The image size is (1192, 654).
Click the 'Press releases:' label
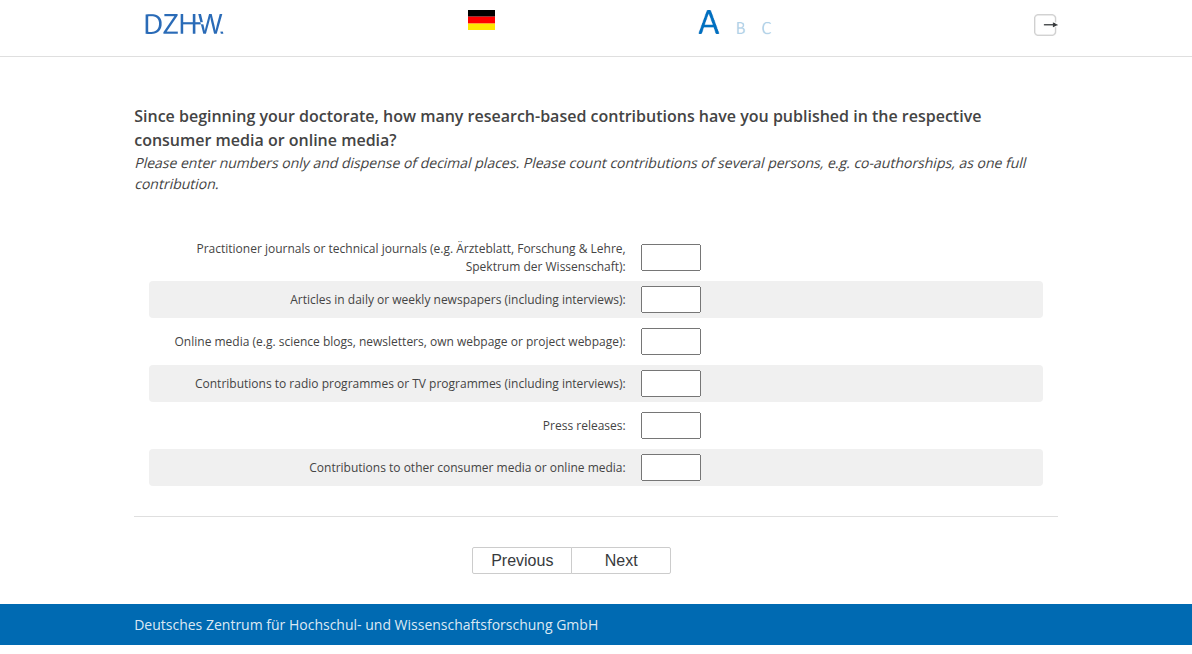click(584, 426)
